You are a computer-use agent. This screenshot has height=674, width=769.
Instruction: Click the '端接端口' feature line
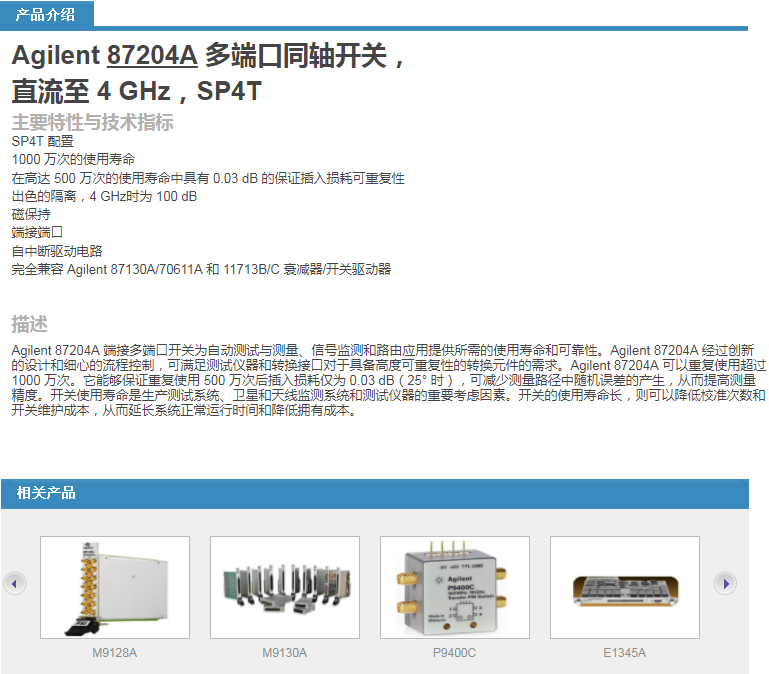37,233
